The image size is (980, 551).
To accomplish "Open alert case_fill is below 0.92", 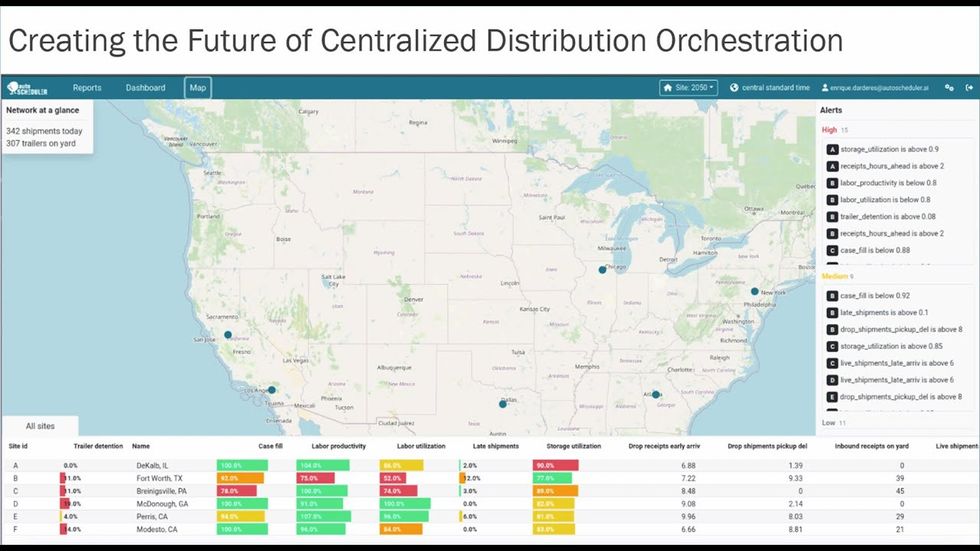I will pyautogui.click(x=875, y=295).
